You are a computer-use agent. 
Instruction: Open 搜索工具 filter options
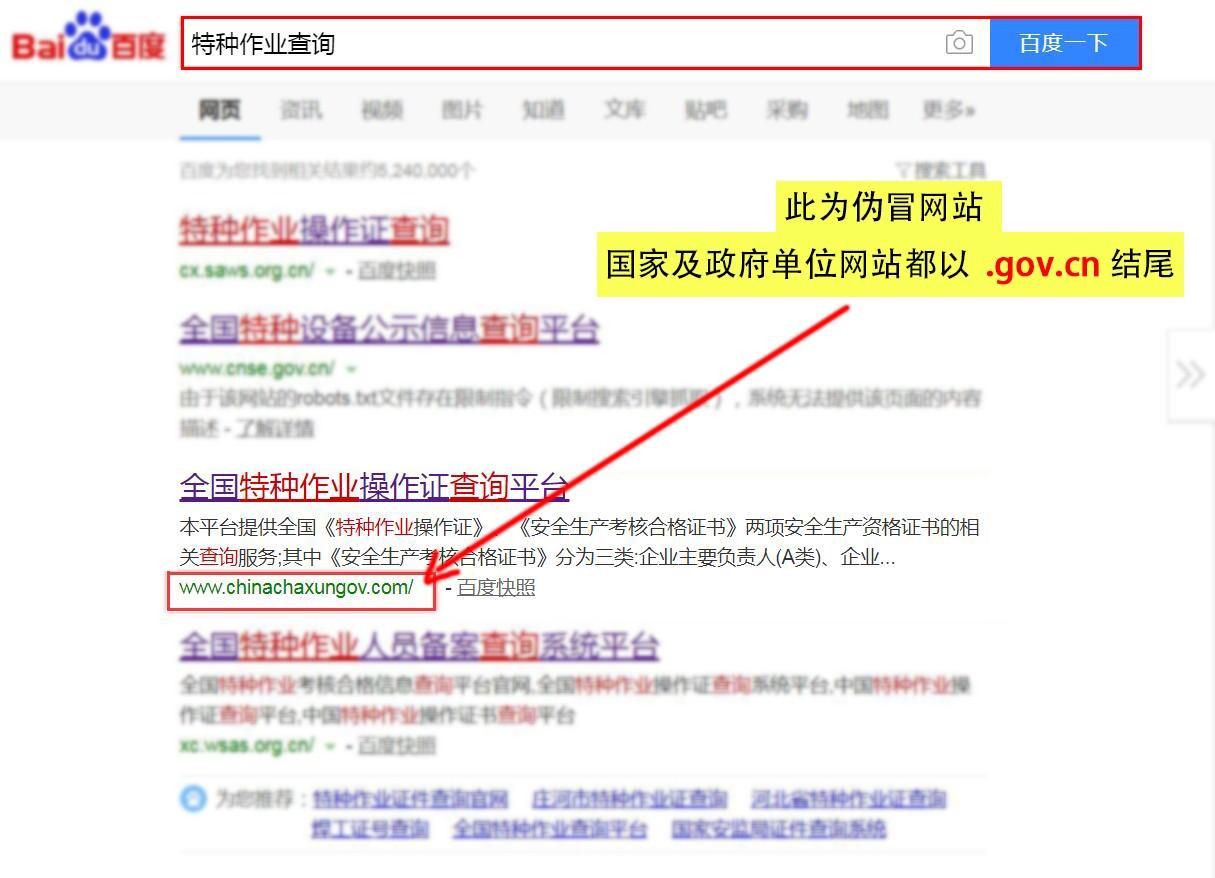(941, 170)
